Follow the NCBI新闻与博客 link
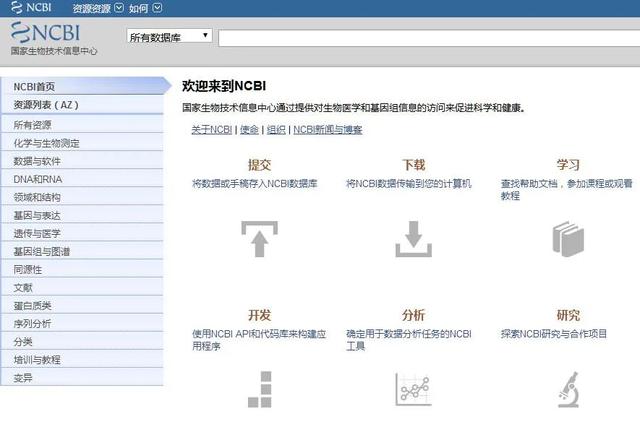This screenshot has height=427, width=640. 328,130
